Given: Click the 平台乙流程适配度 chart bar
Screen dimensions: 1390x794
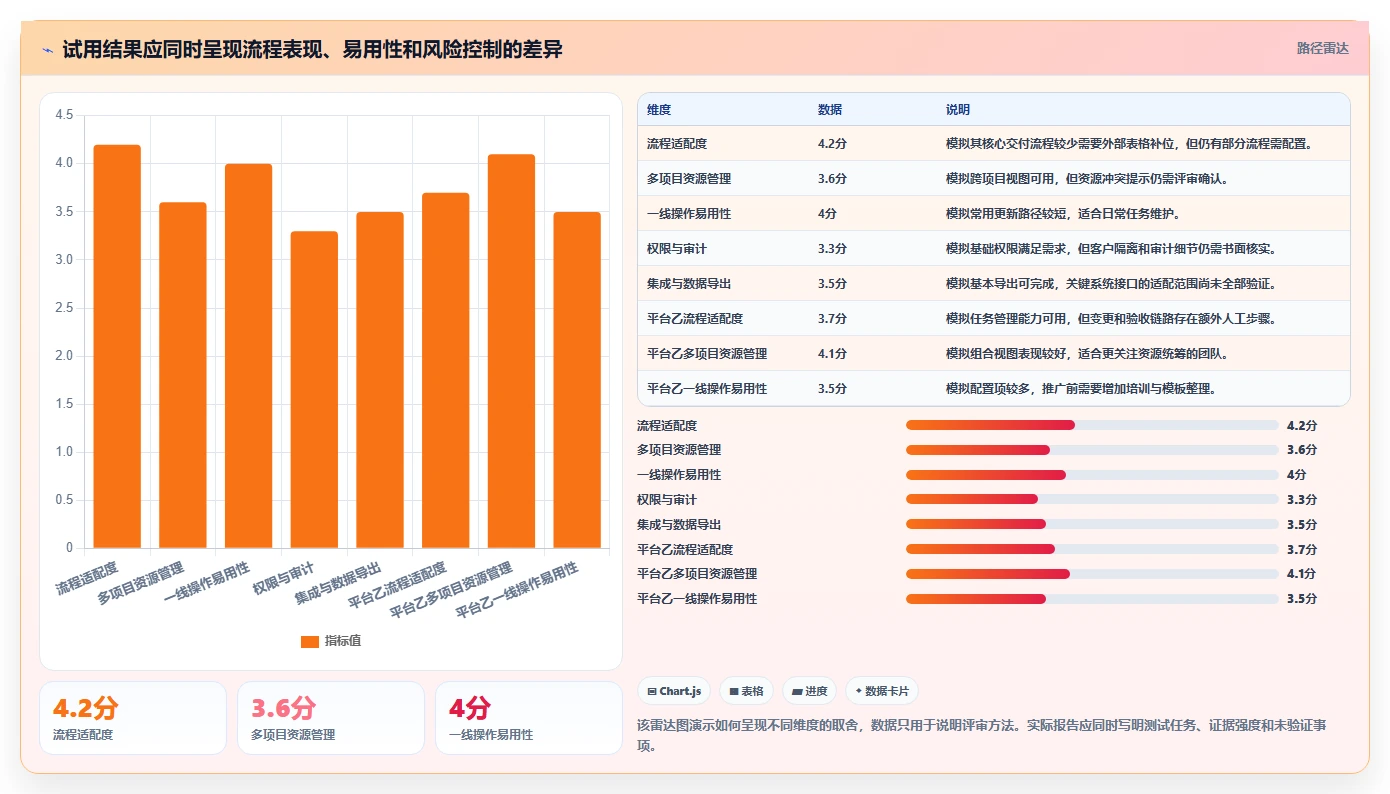Looking at the screenshot, I should [x=445, y=370].
